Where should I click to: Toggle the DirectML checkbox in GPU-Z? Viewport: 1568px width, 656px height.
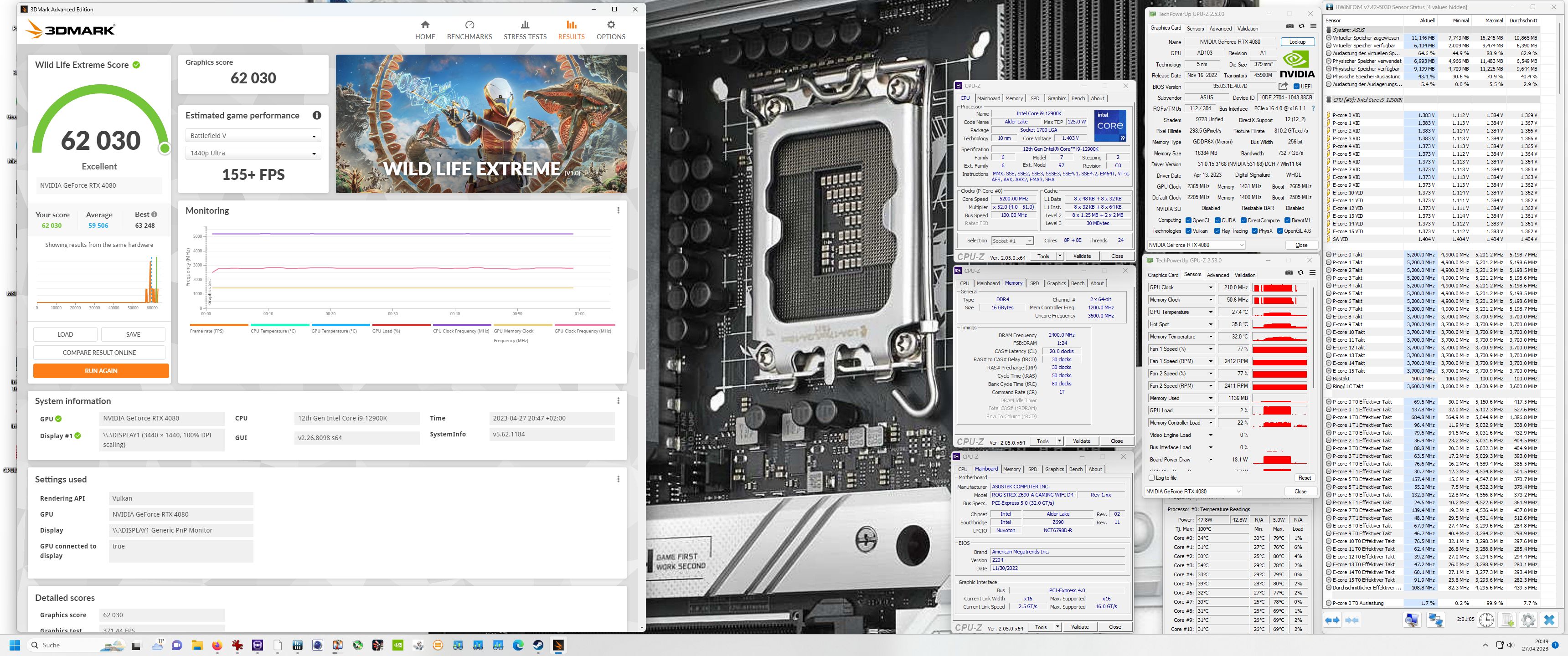tap(1287, 220)
